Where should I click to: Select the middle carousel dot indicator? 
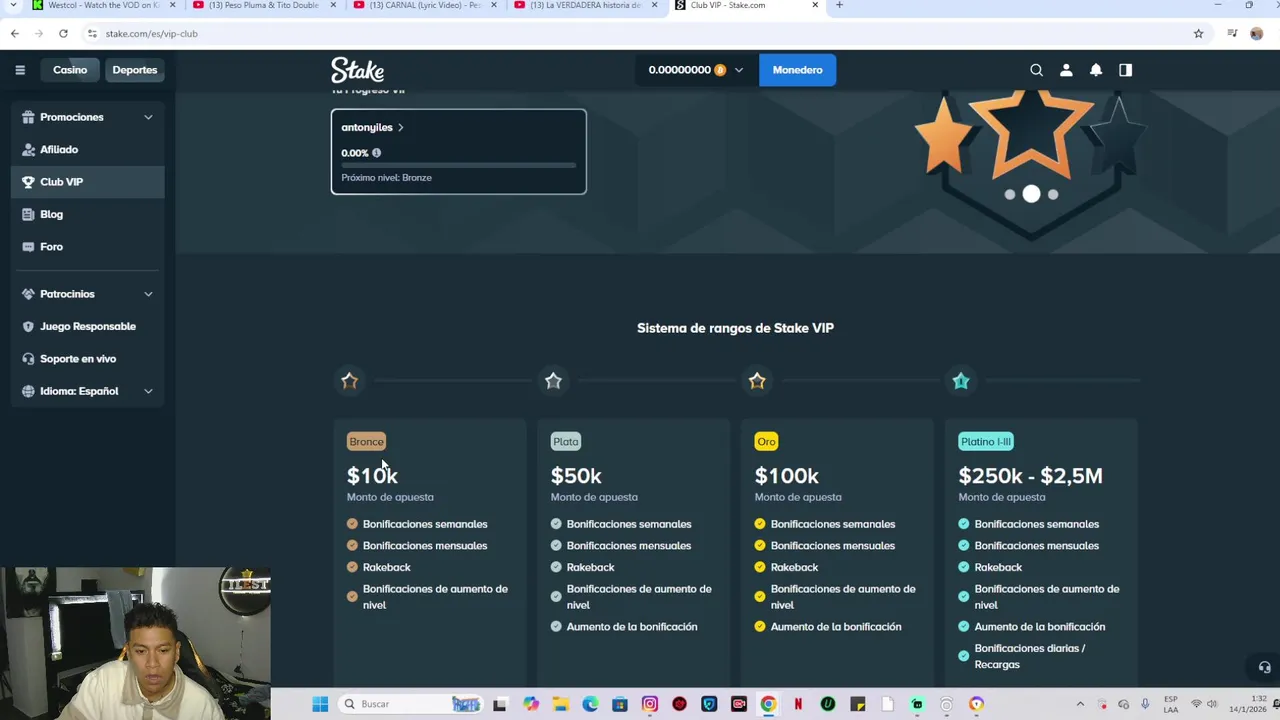click(x=1031, y=194)
